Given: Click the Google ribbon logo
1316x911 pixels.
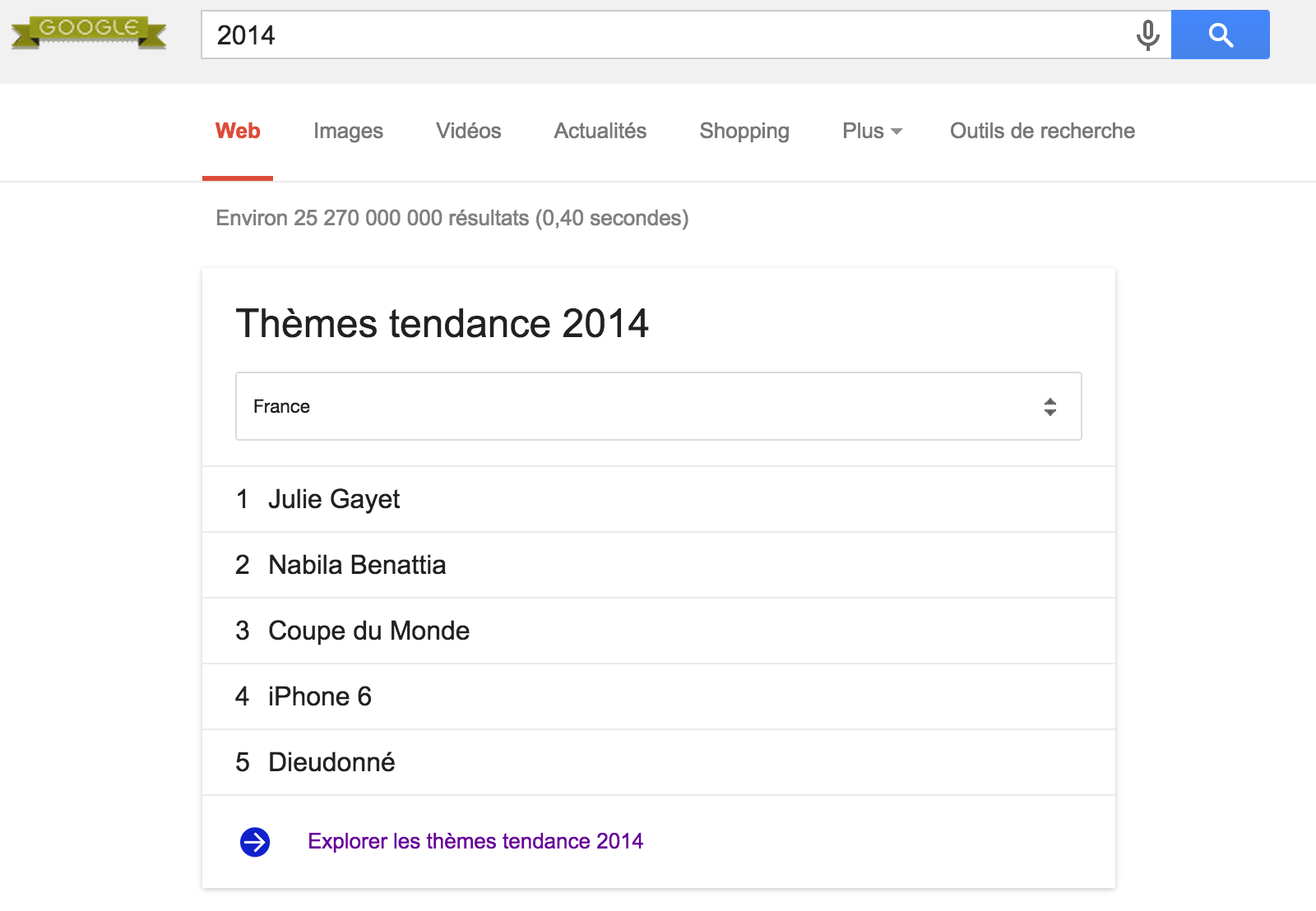Looking at the screenshot, I should click(x=89, y=32).
